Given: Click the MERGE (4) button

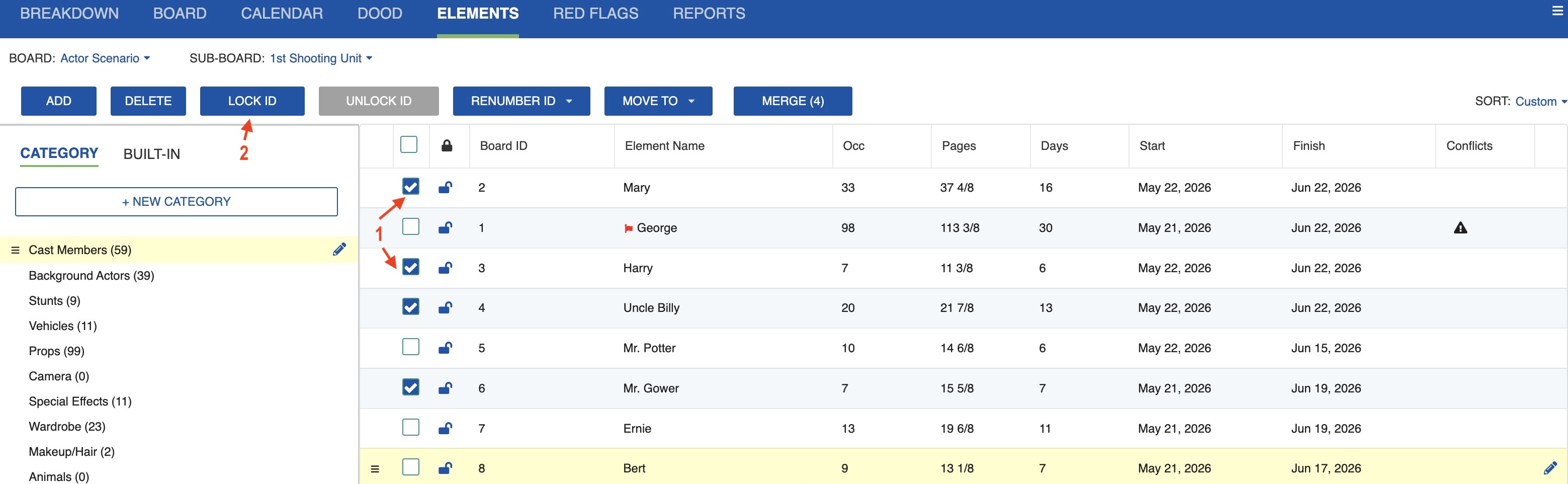Looking at the screenshot, I should click(792, 101).
